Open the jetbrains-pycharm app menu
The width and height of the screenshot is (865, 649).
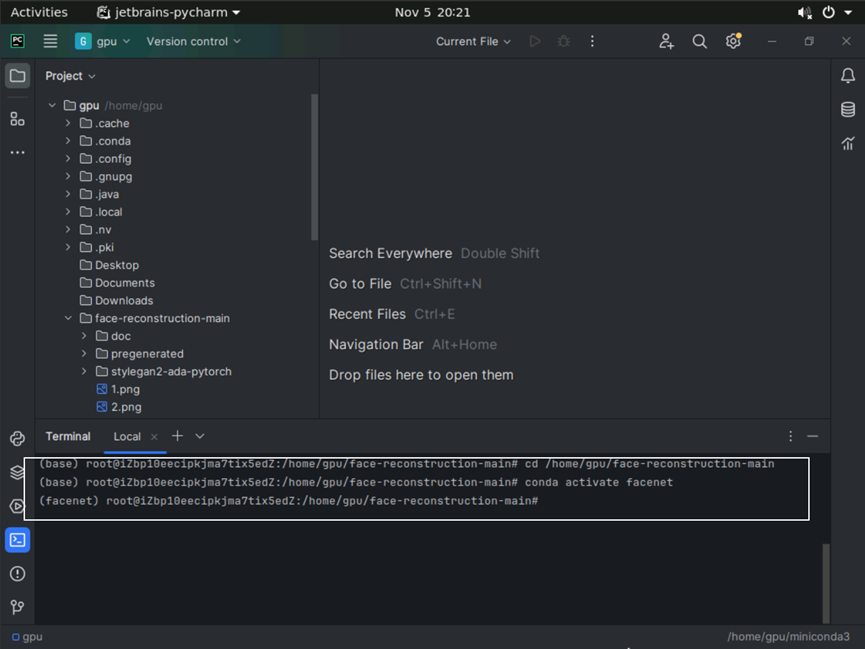coord(168,12)
